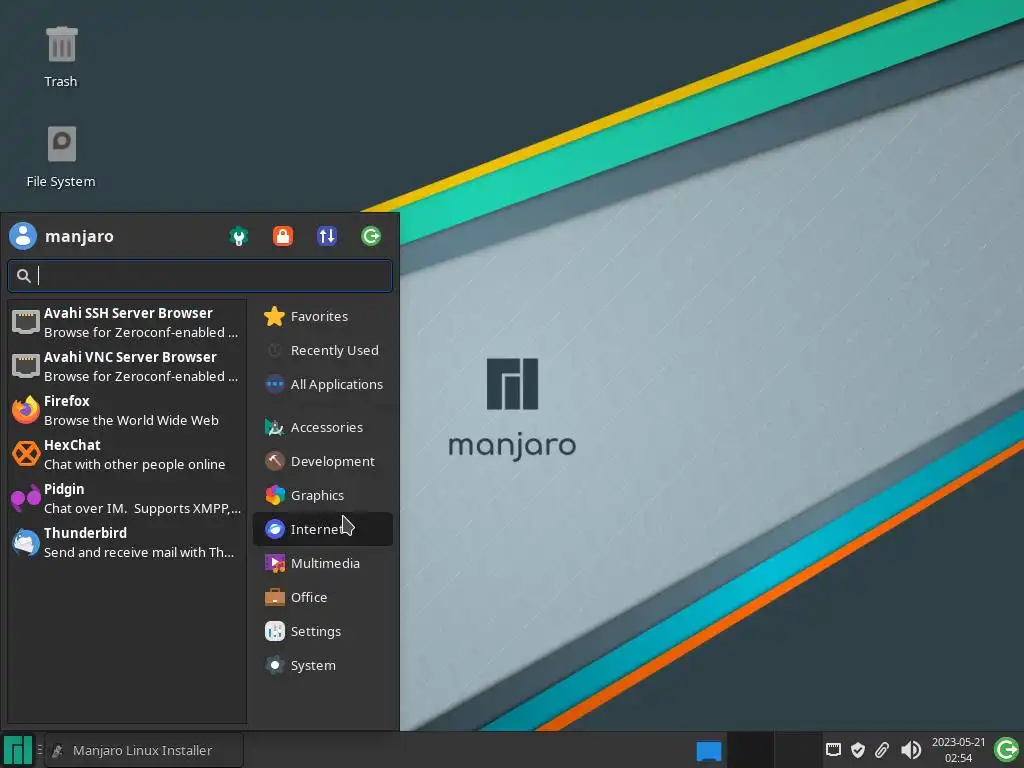Log out using the green icon in menu header

(371, 236)
